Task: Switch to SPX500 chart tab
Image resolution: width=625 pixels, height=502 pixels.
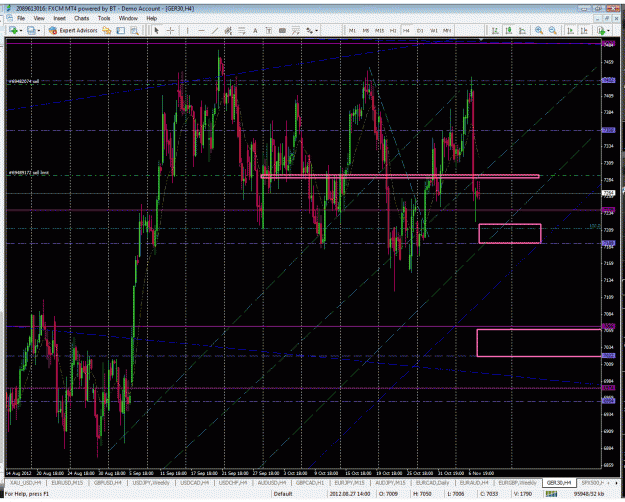Action: click(592, 483)
